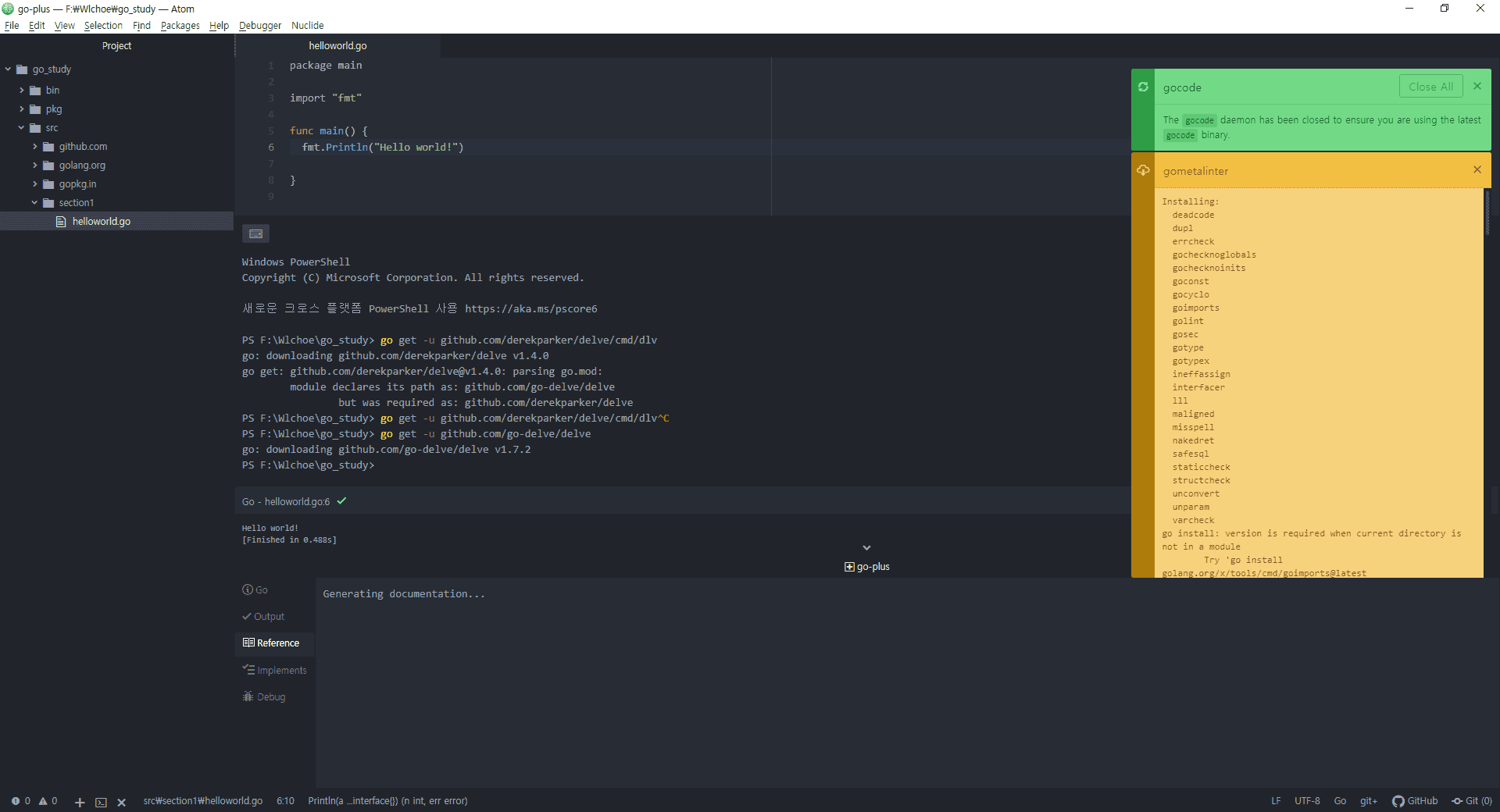
Task: Open the File menu
Action: [x=12, y=26]
